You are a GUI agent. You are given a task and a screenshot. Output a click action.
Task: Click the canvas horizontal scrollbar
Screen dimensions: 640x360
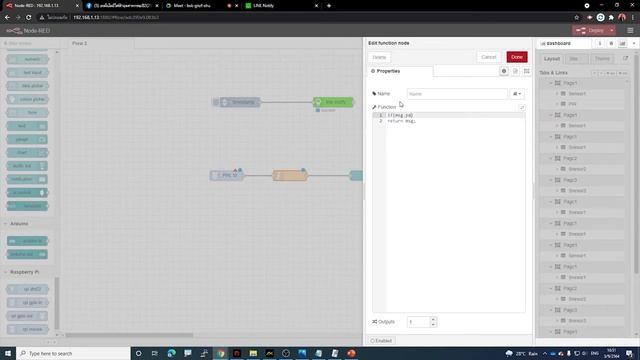129,335
